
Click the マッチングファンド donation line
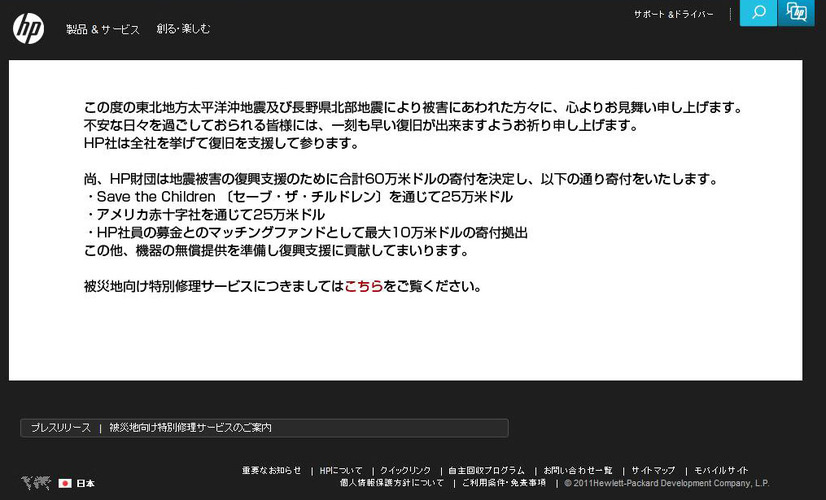pyautogui.click(x=306, y=232)
